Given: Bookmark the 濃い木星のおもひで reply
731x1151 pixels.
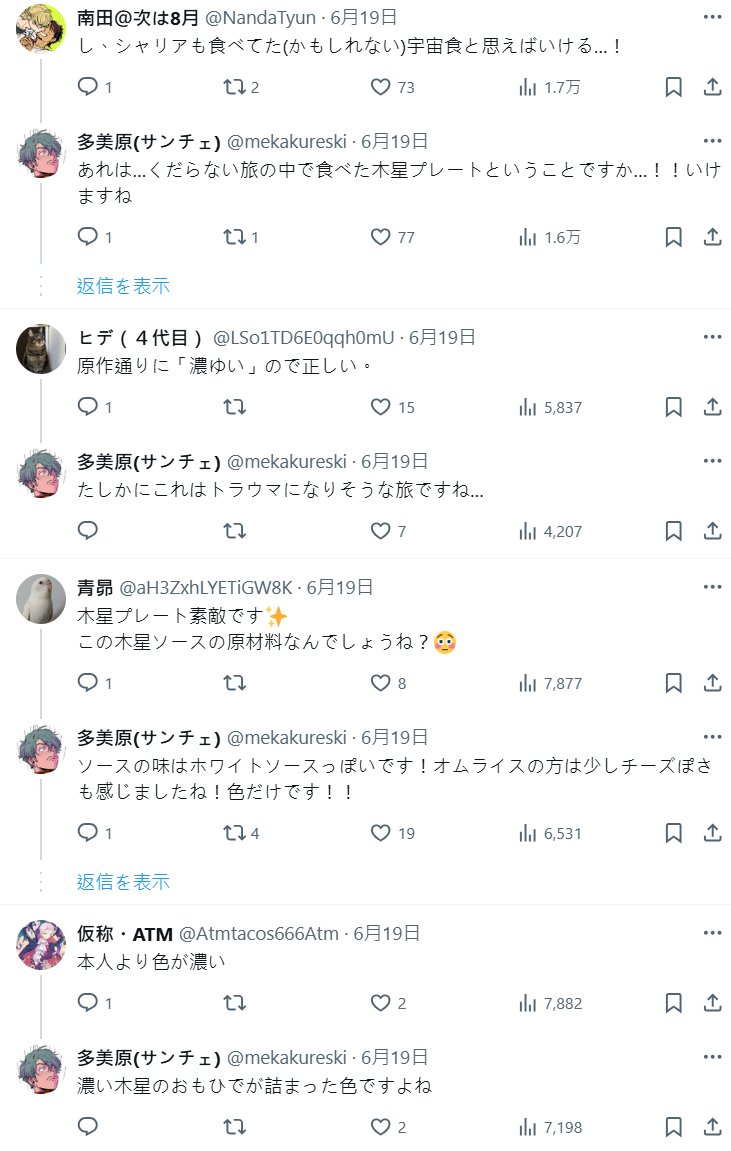Looking at the screenshot, I should tap(674, 1127).
